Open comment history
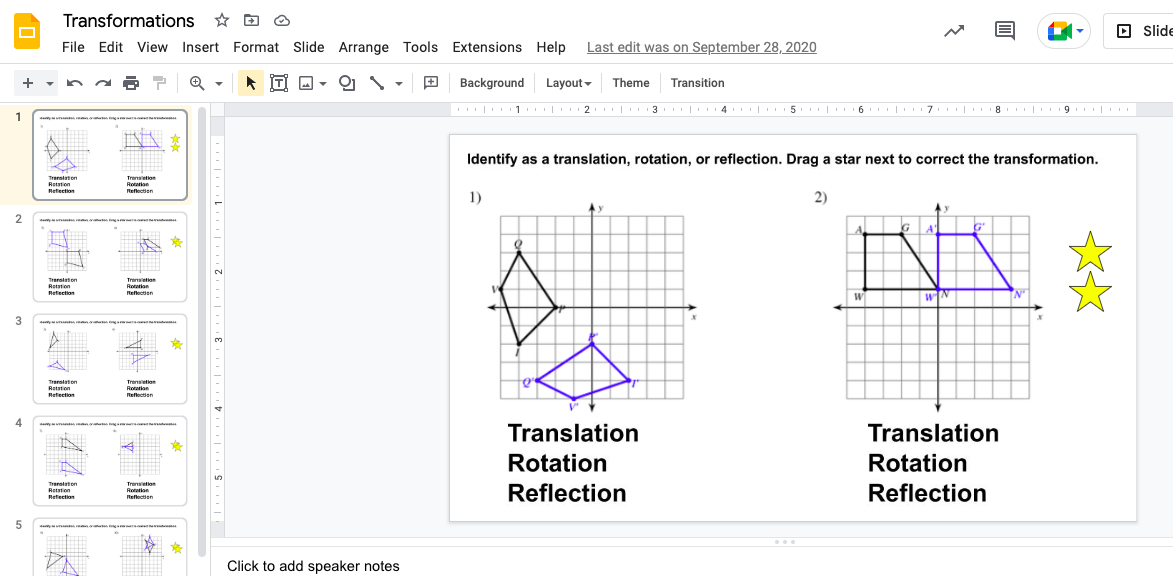 coord(1004,30)
